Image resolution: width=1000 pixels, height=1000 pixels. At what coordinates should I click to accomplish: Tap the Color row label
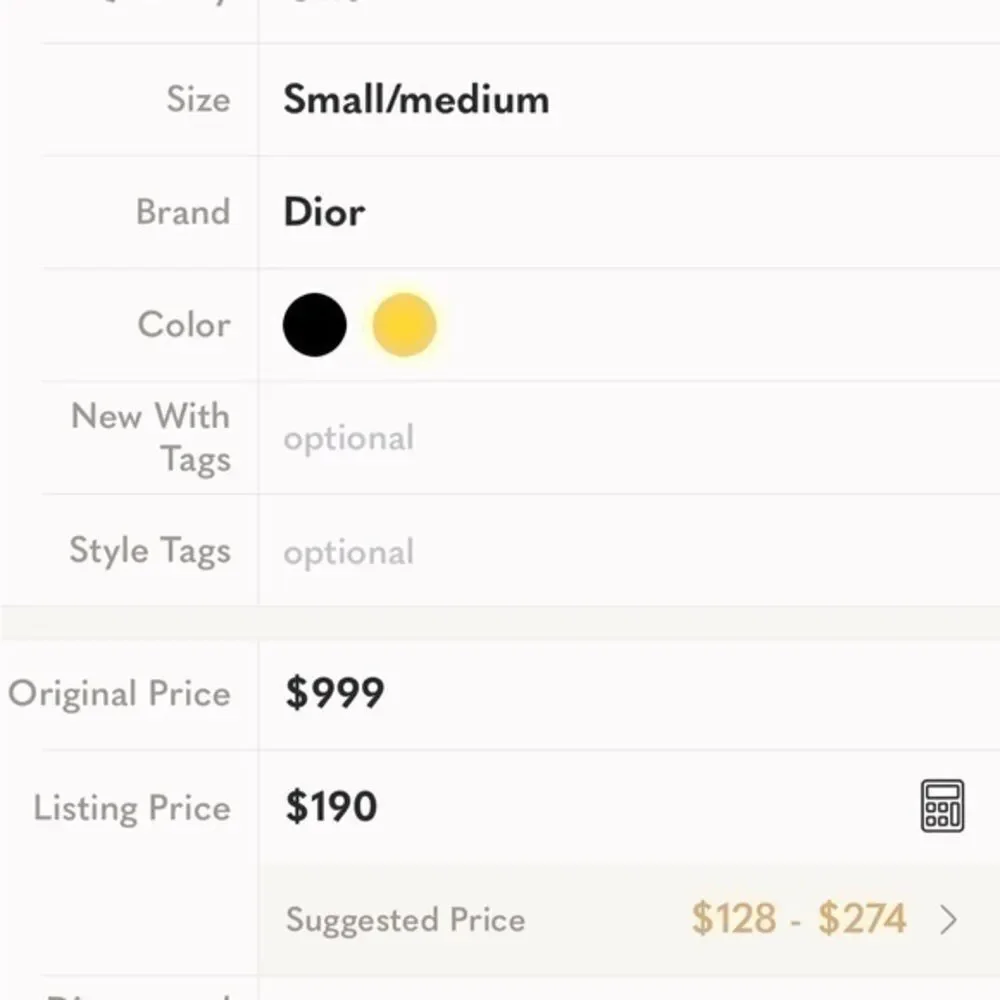pos(184,325)
